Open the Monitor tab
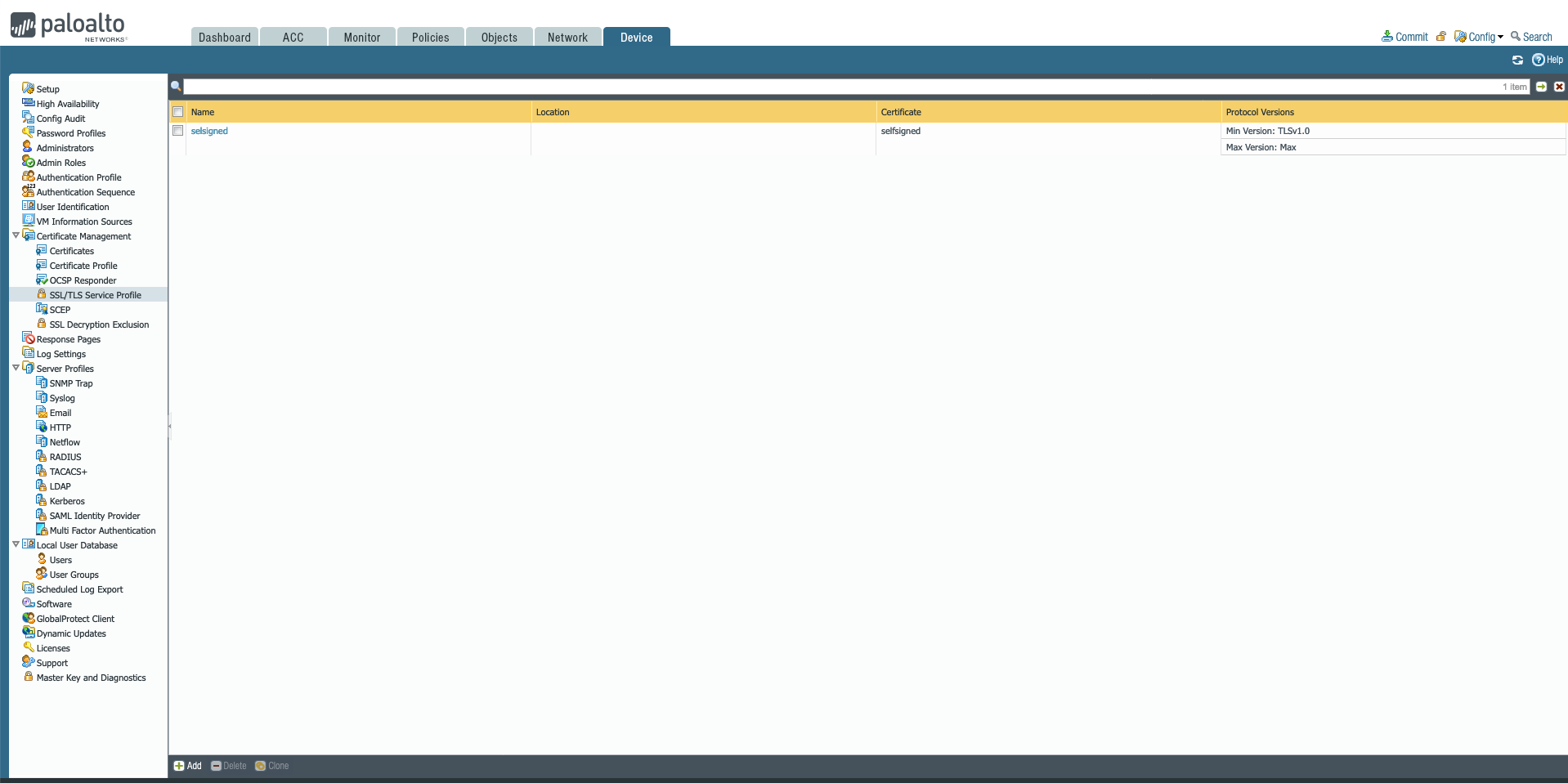 coord(361,37)
